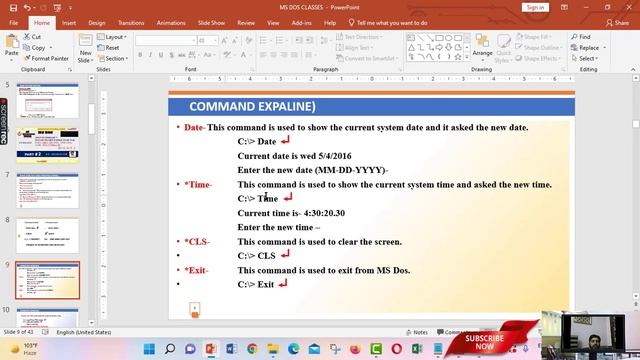Image resolution: width=640 pixels, height=360 pixels.
Task: Cut the selection with the scissors icon
Action: coord(32,37)
